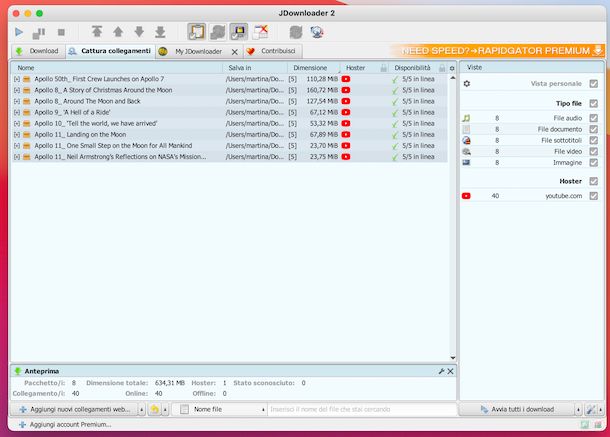Open Vista personale gear settings icon
The height and width of the screenshot is (437, 610).
(467, 83)
